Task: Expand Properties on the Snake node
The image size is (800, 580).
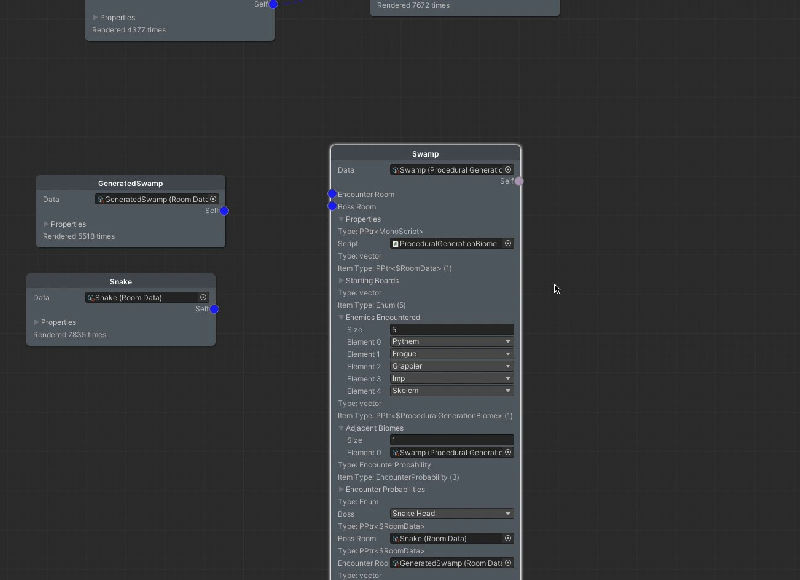Action: (x=36, y=322)
